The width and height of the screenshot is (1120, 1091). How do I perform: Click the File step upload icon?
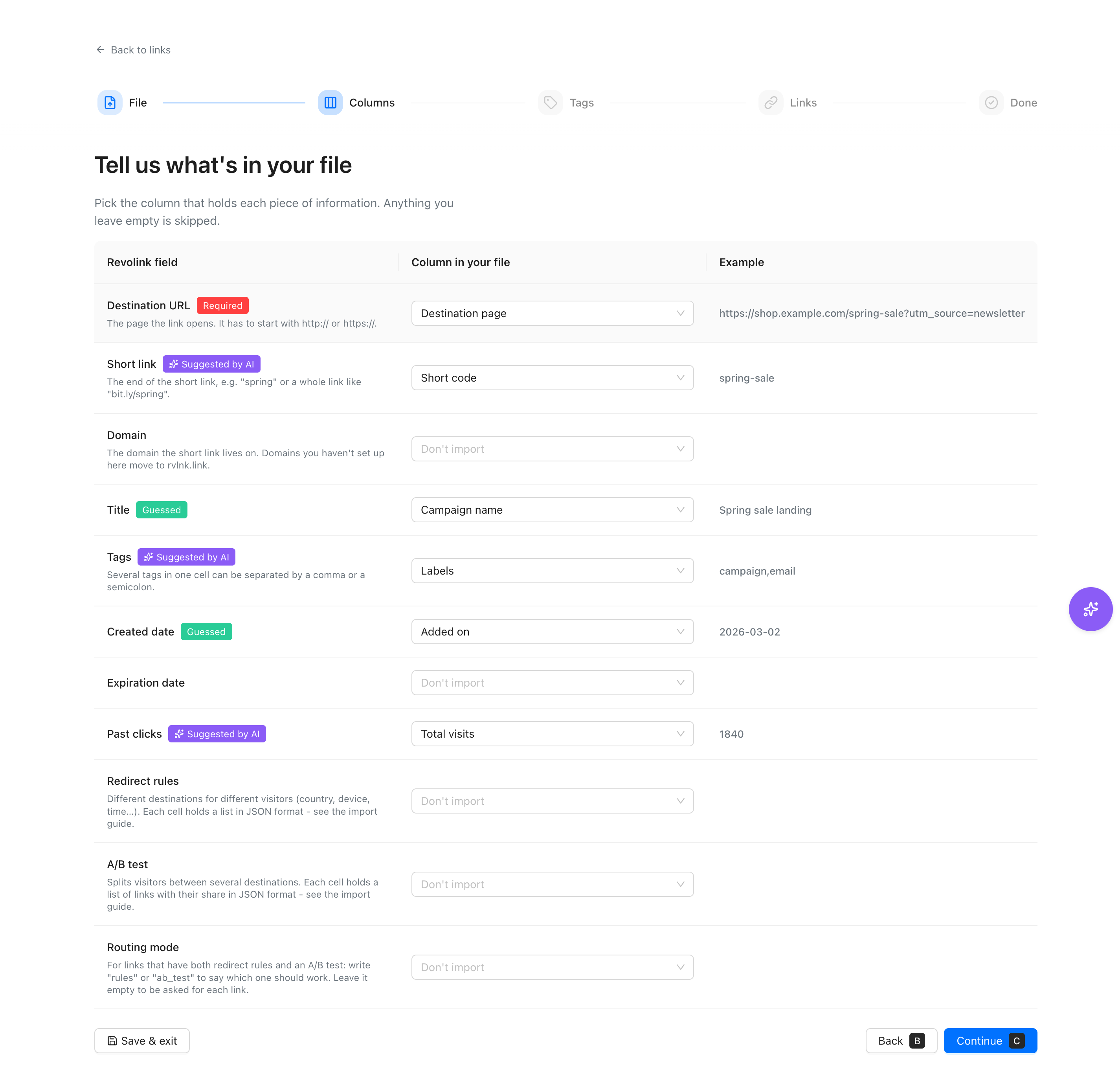(109, 103)
